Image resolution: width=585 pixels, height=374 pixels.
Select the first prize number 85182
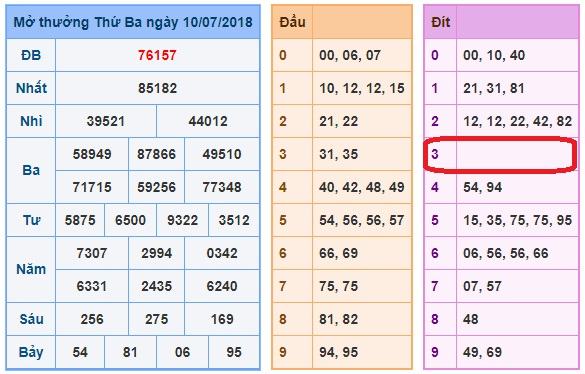157,88
